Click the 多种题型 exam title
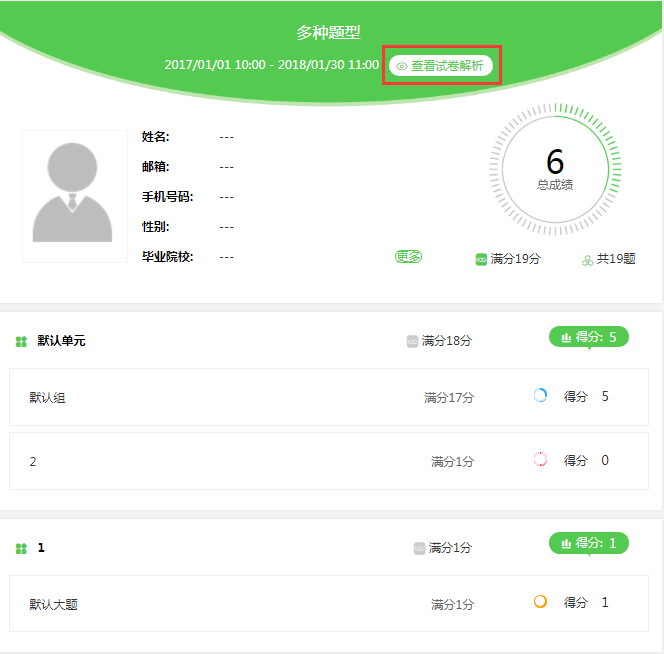Screen dimensions: 664x654 (329, 33)
